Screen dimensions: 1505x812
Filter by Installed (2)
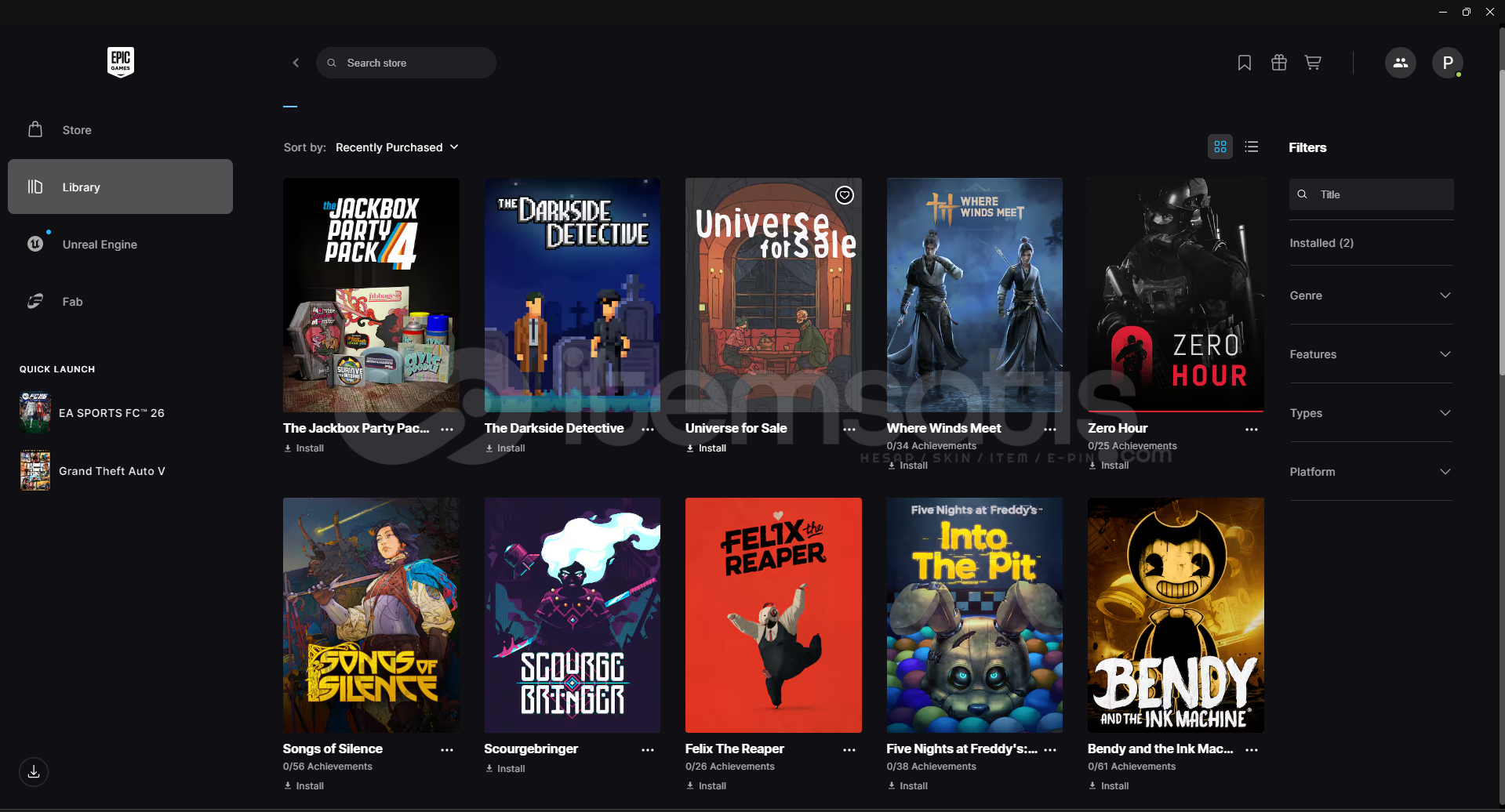[x=1321, y=243]
